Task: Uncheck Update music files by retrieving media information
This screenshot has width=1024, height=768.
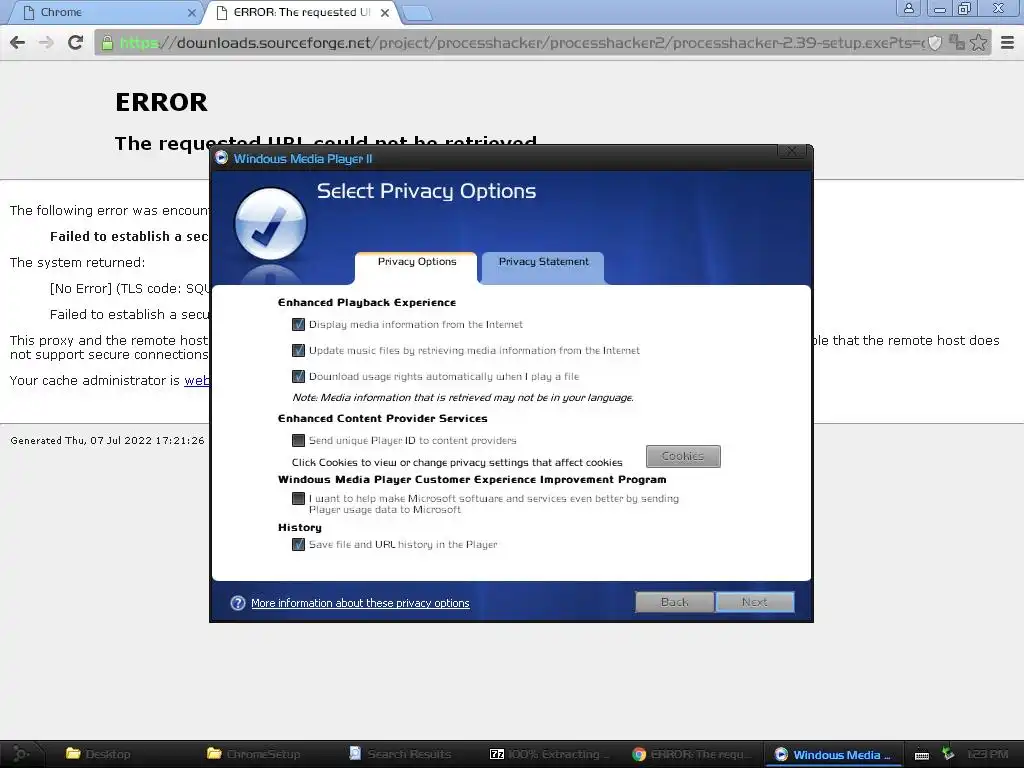Action: pyautogui.click(x=298, y=351)
